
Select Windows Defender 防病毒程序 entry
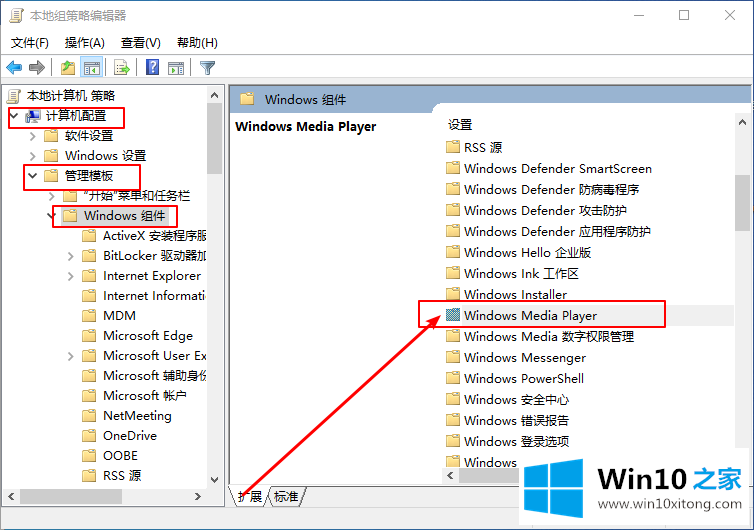[x=552, y=189]
